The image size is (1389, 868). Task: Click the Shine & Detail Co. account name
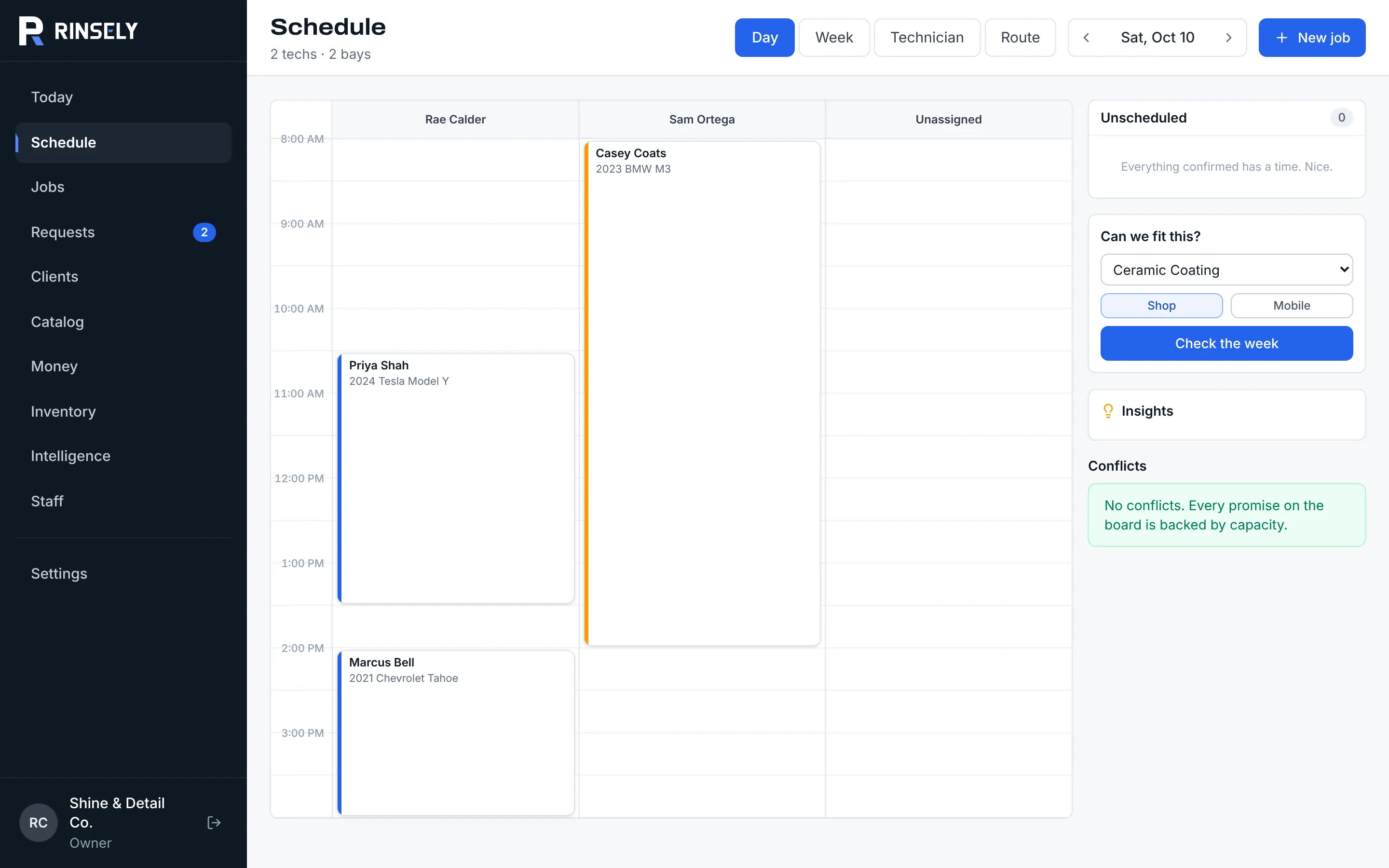pyautogui.click(x=117, y=813)
